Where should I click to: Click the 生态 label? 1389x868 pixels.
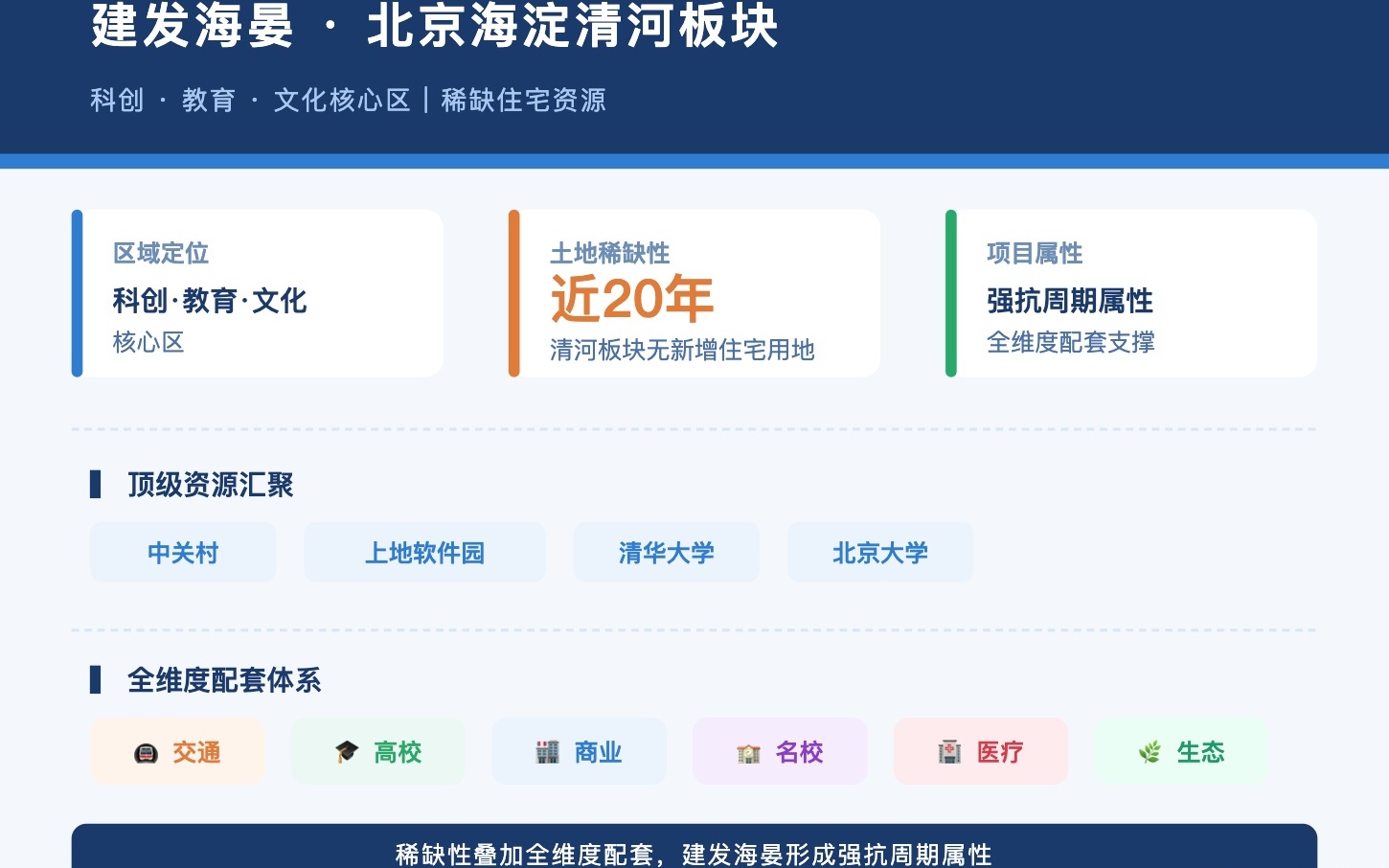(1200, 752)
